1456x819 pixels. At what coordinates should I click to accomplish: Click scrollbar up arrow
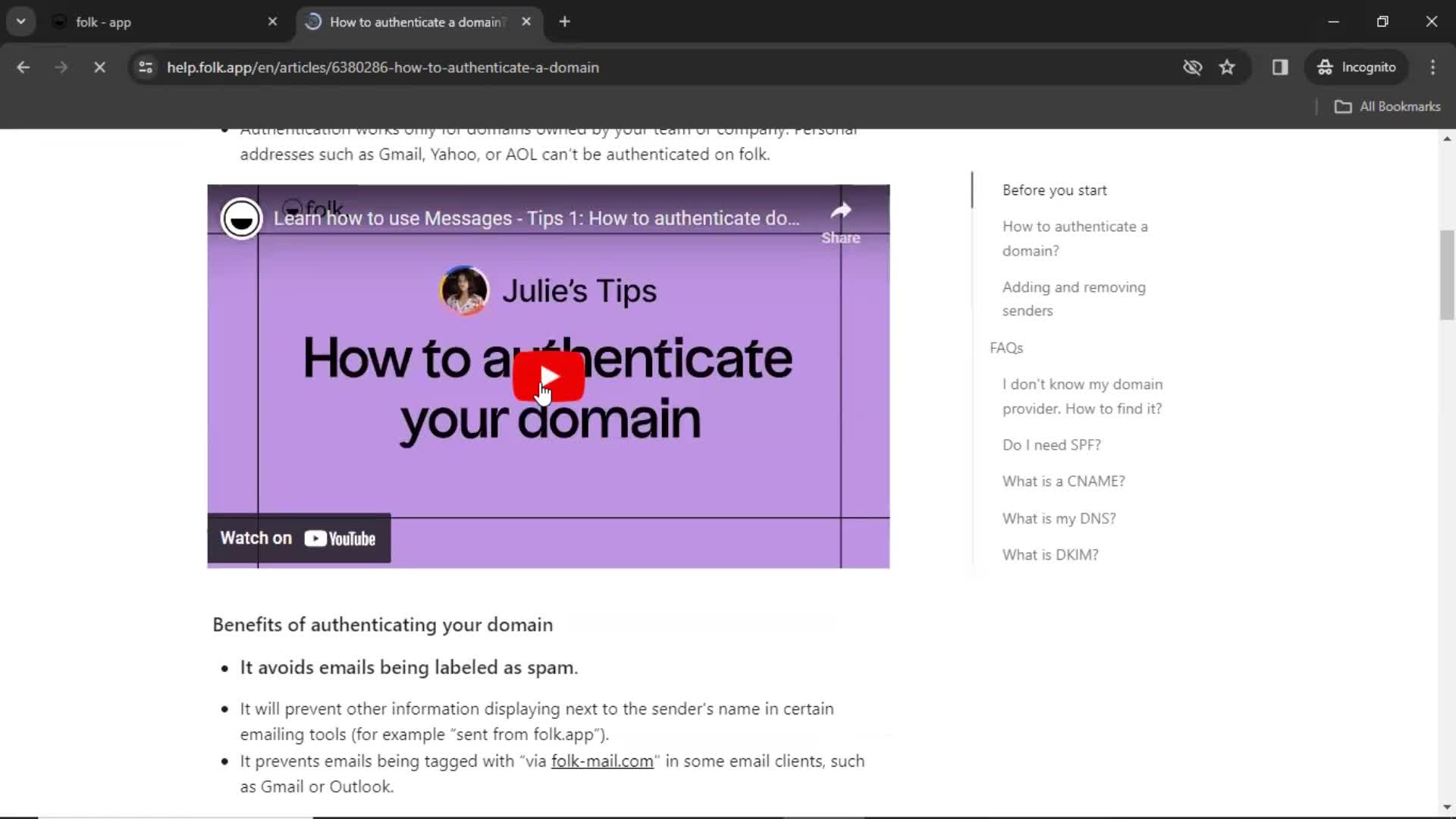point(1447,139)
